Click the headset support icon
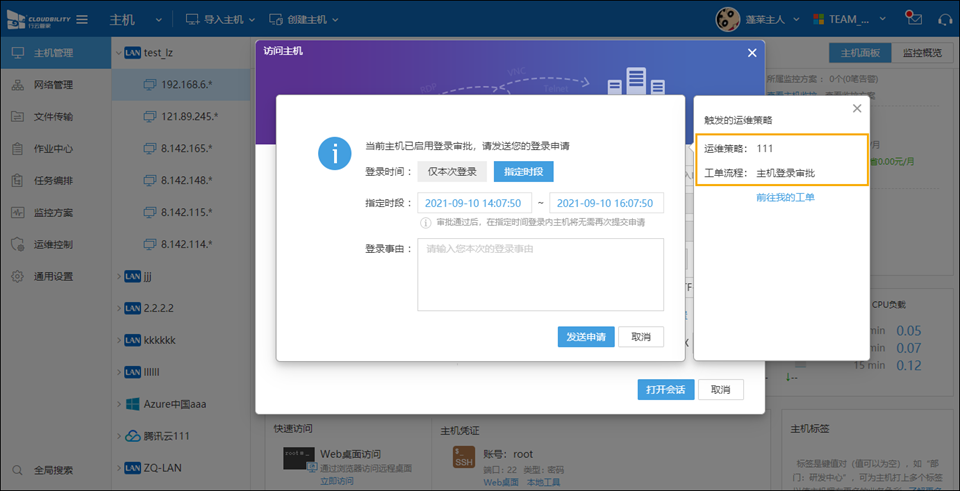This screenshot has width=960, height=491. point(945,19)
